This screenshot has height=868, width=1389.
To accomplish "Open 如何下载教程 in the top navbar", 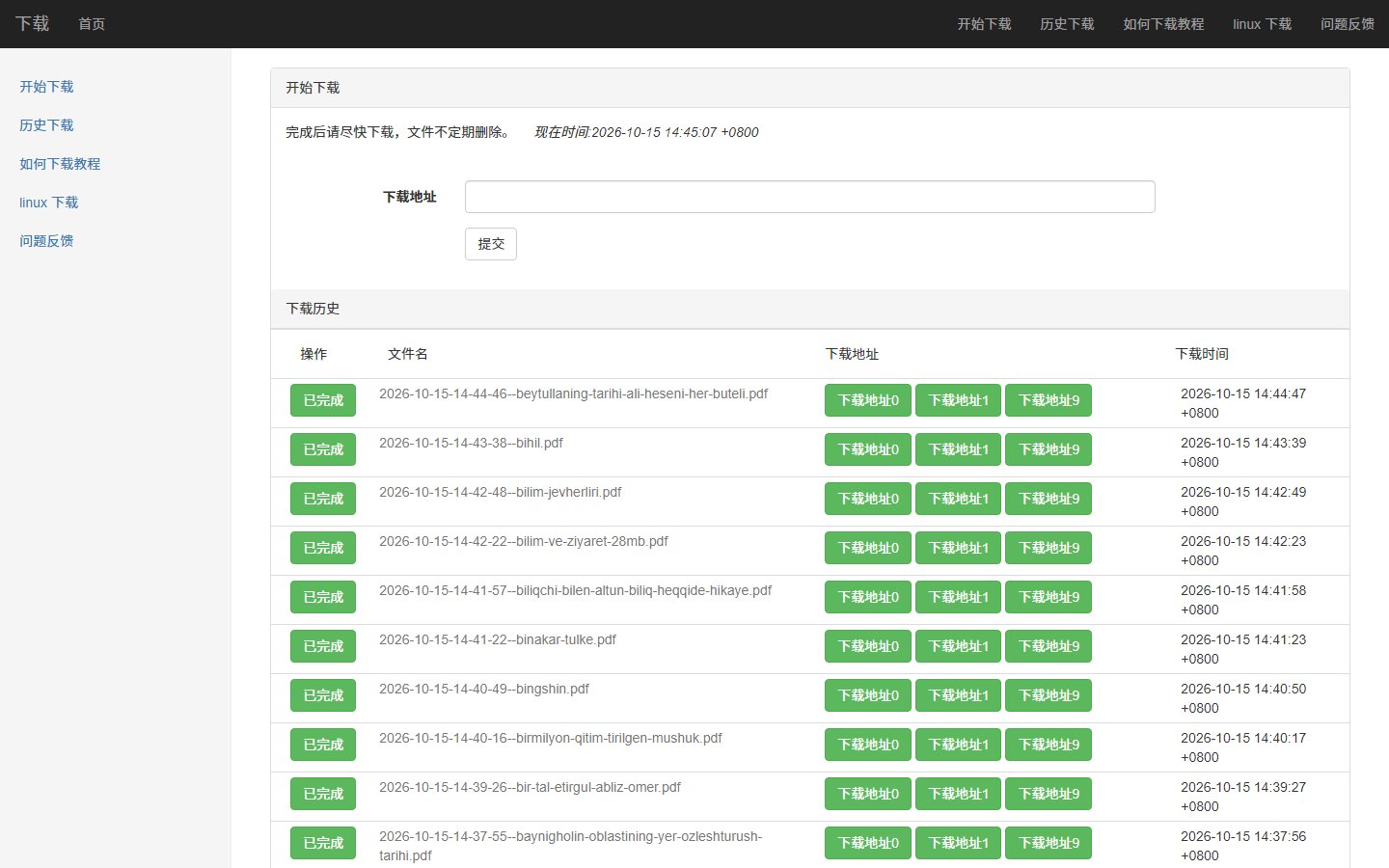I will 1163,24.
